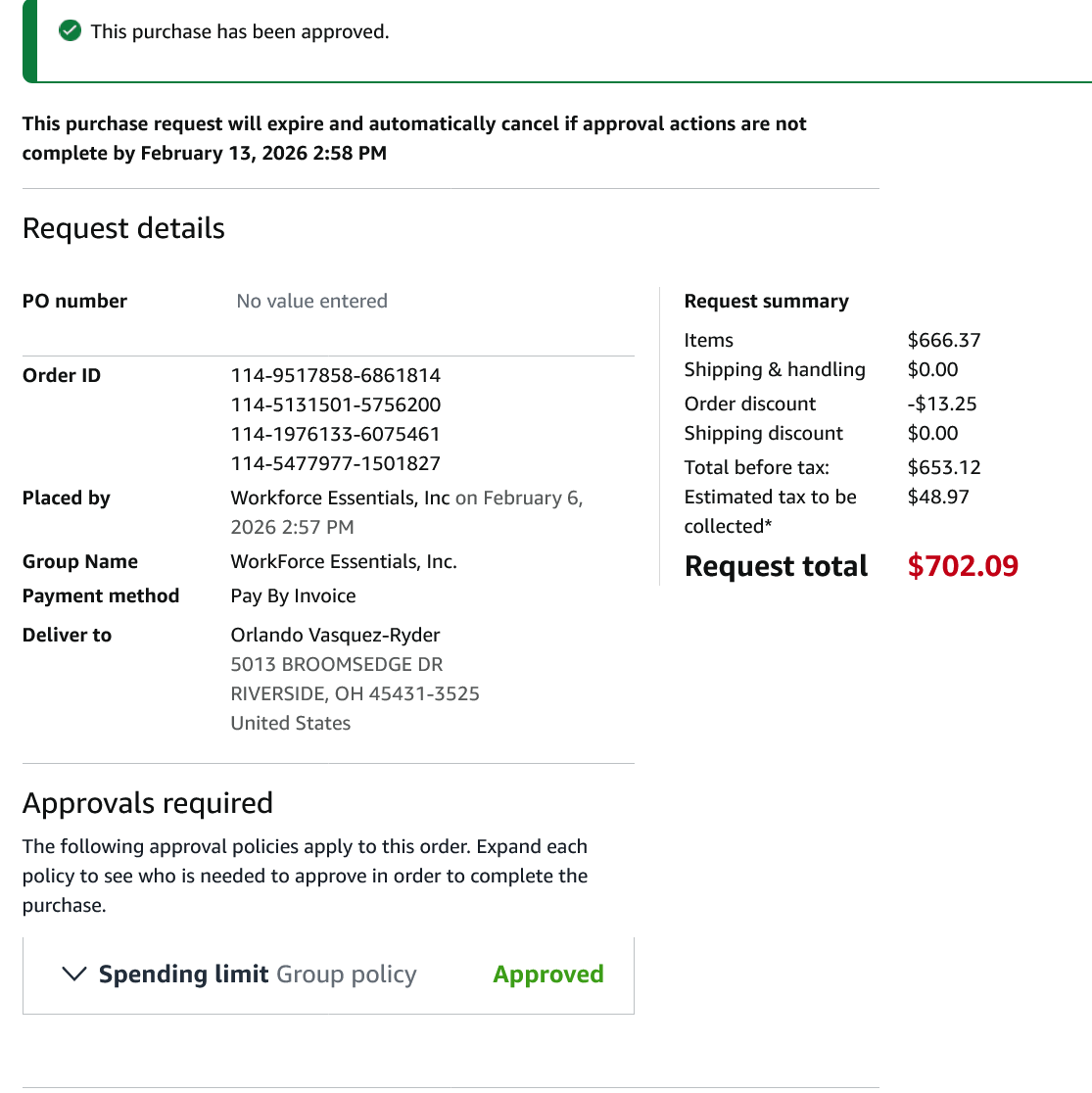The height and width of the screenshot is (1093, 1092).
Task: Open order ID 114-9517858-6861814
Action: (x=335, y=375)
